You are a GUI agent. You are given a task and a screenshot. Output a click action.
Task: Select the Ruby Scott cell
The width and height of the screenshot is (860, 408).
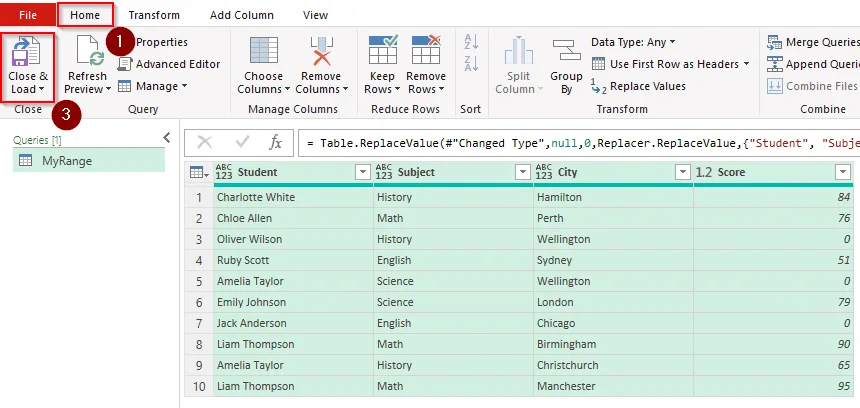[293, 260]
